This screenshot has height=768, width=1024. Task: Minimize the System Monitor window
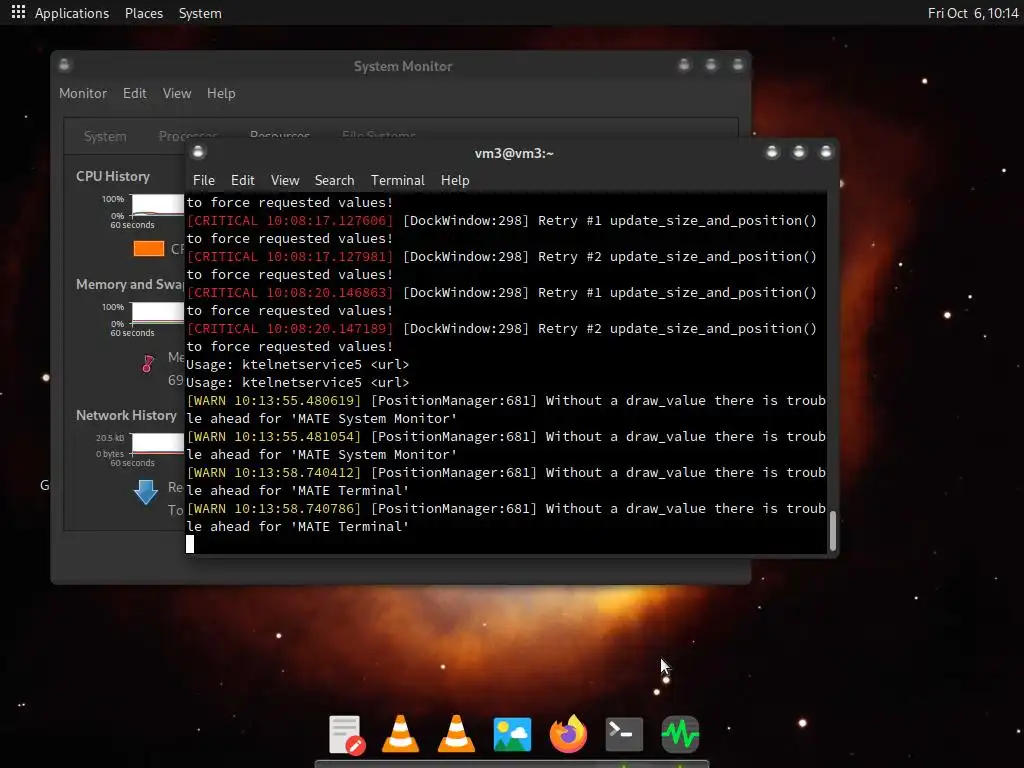pos(684,65)
